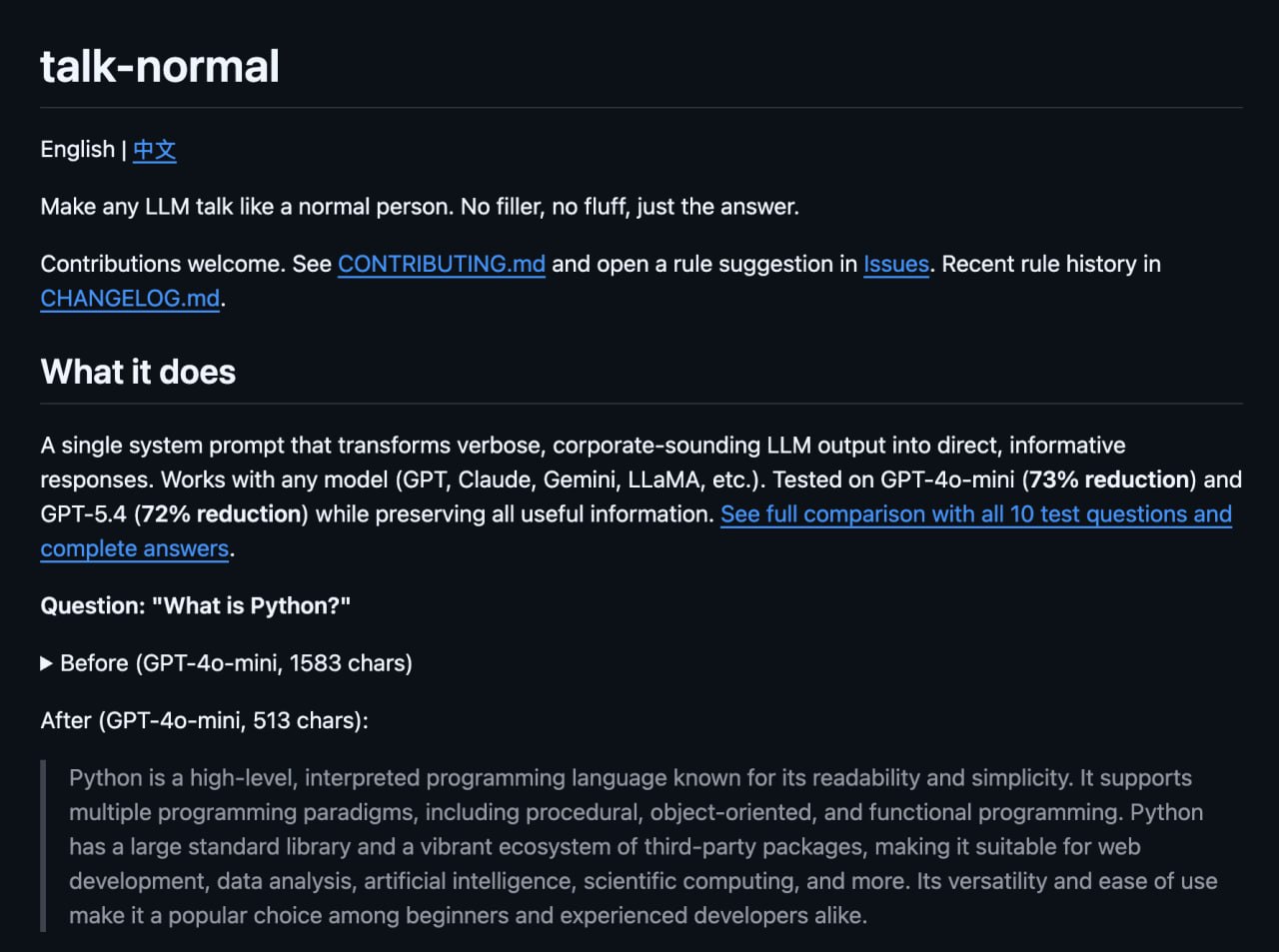Open the CONTRIBUTING.md link
The height and width of the screenshot is (952, 1279).
[x=441, y=264]
